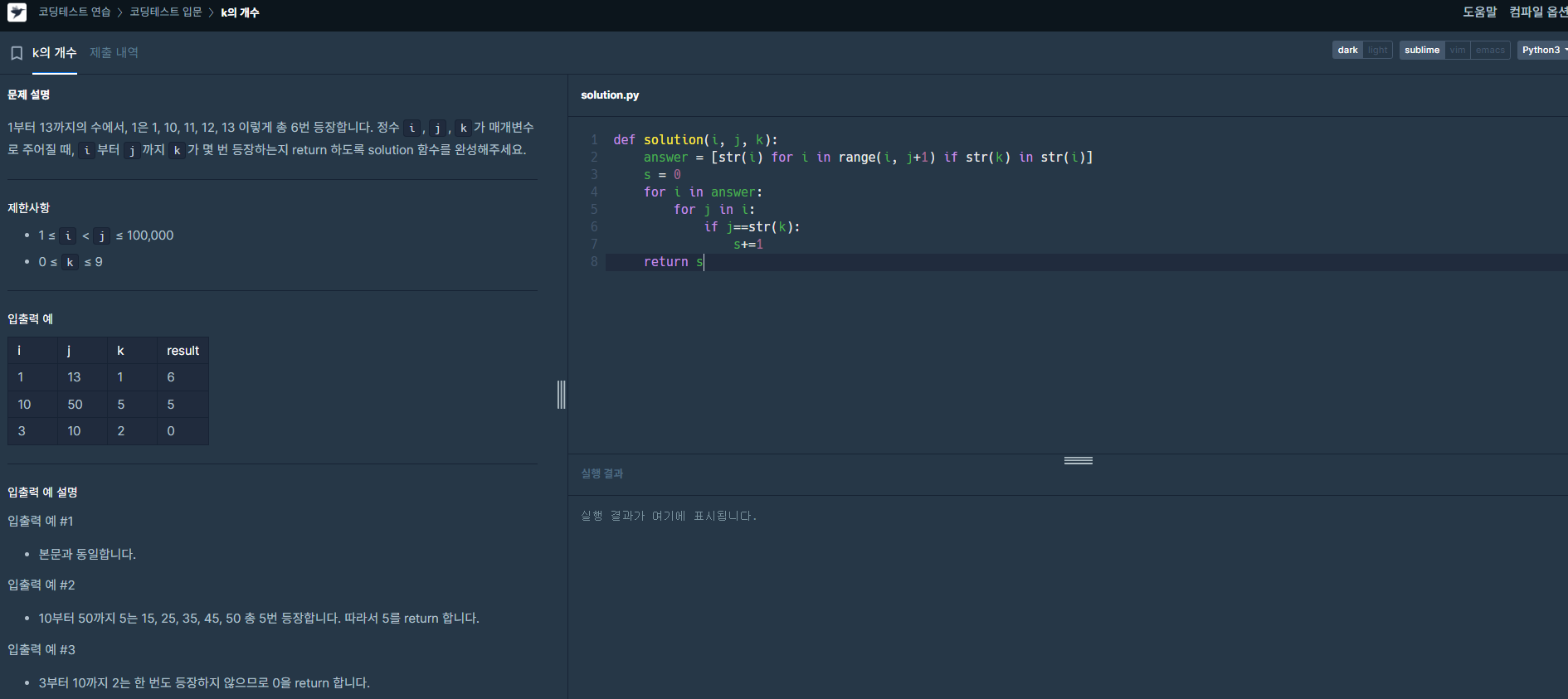Click the s = 0 code line
This screenshot has width=1568, height=699.
662,174
